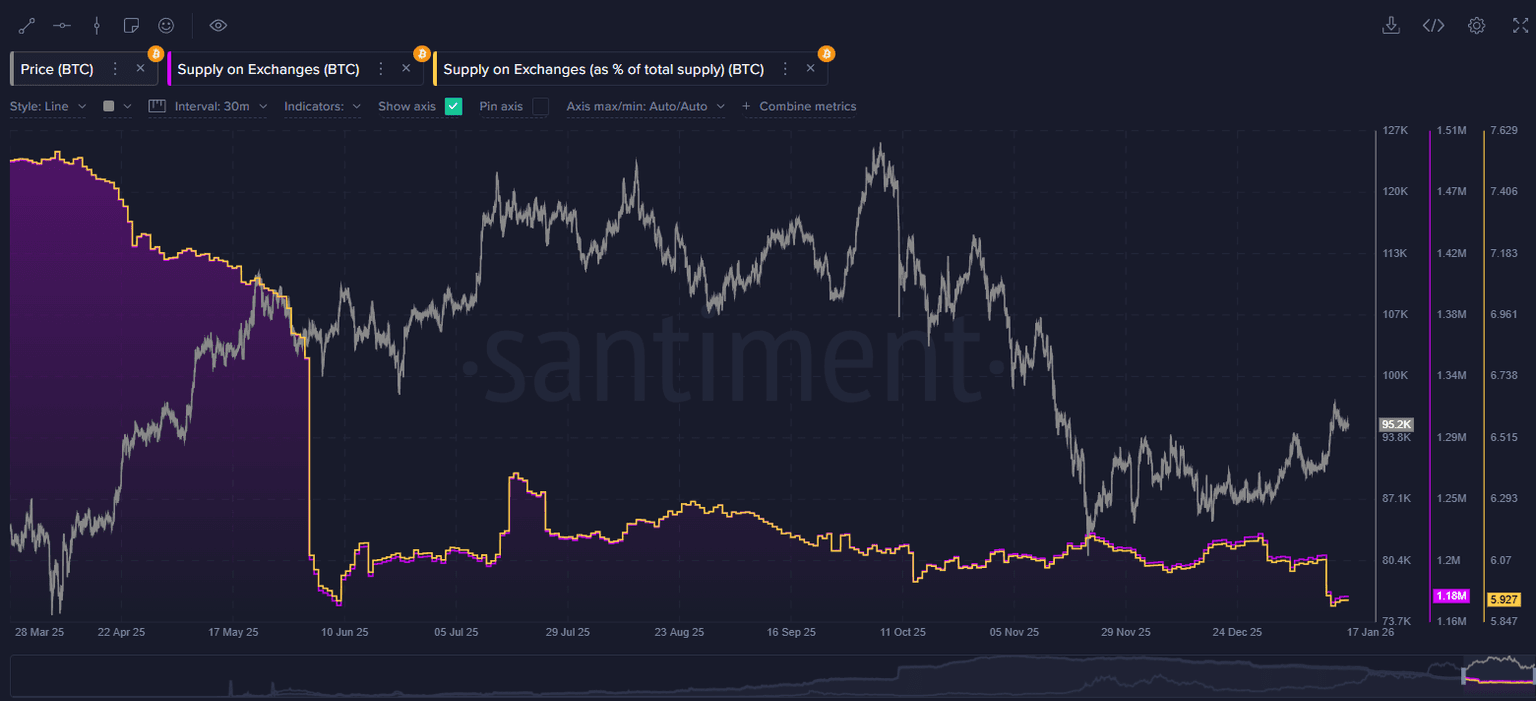Enable the Pin axis checkbox
Screen dimensions: 1536x701
tap(540, 106)
